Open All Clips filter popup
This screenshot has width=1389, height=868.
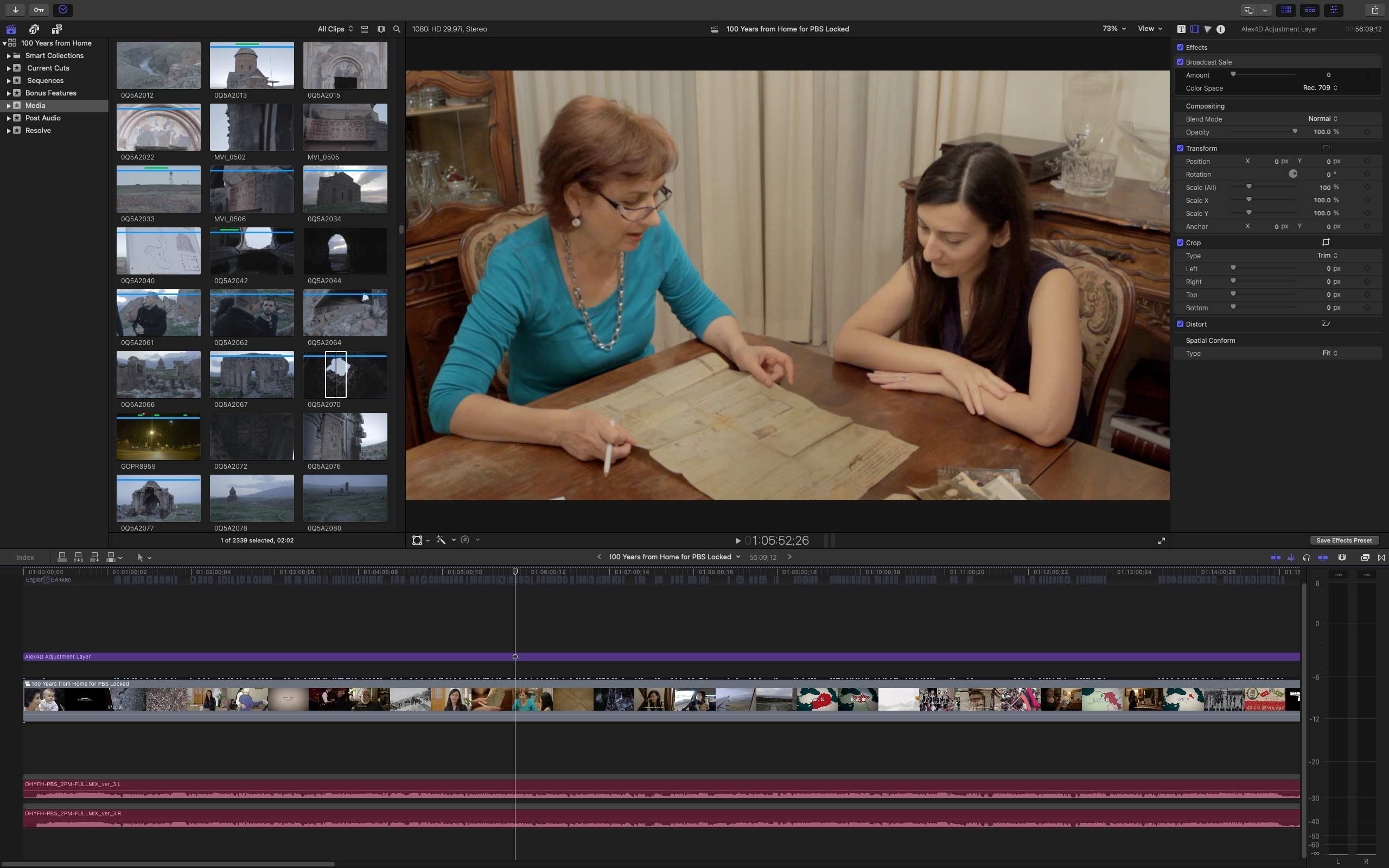[335, 29]
